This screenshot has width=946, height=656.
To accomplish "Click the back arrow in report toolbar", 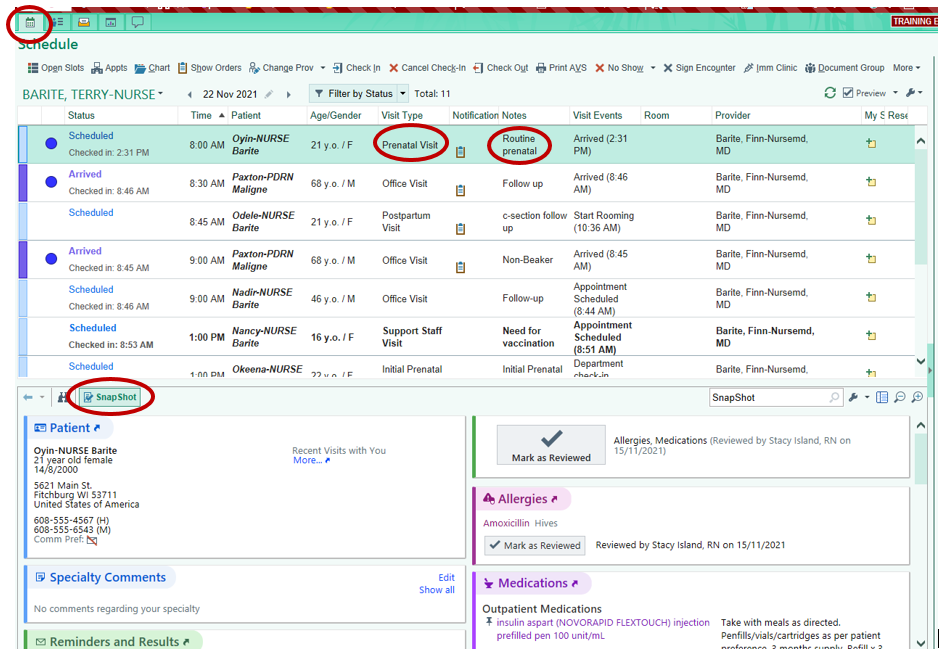I will pyautogui.click(x=28, y=397).
